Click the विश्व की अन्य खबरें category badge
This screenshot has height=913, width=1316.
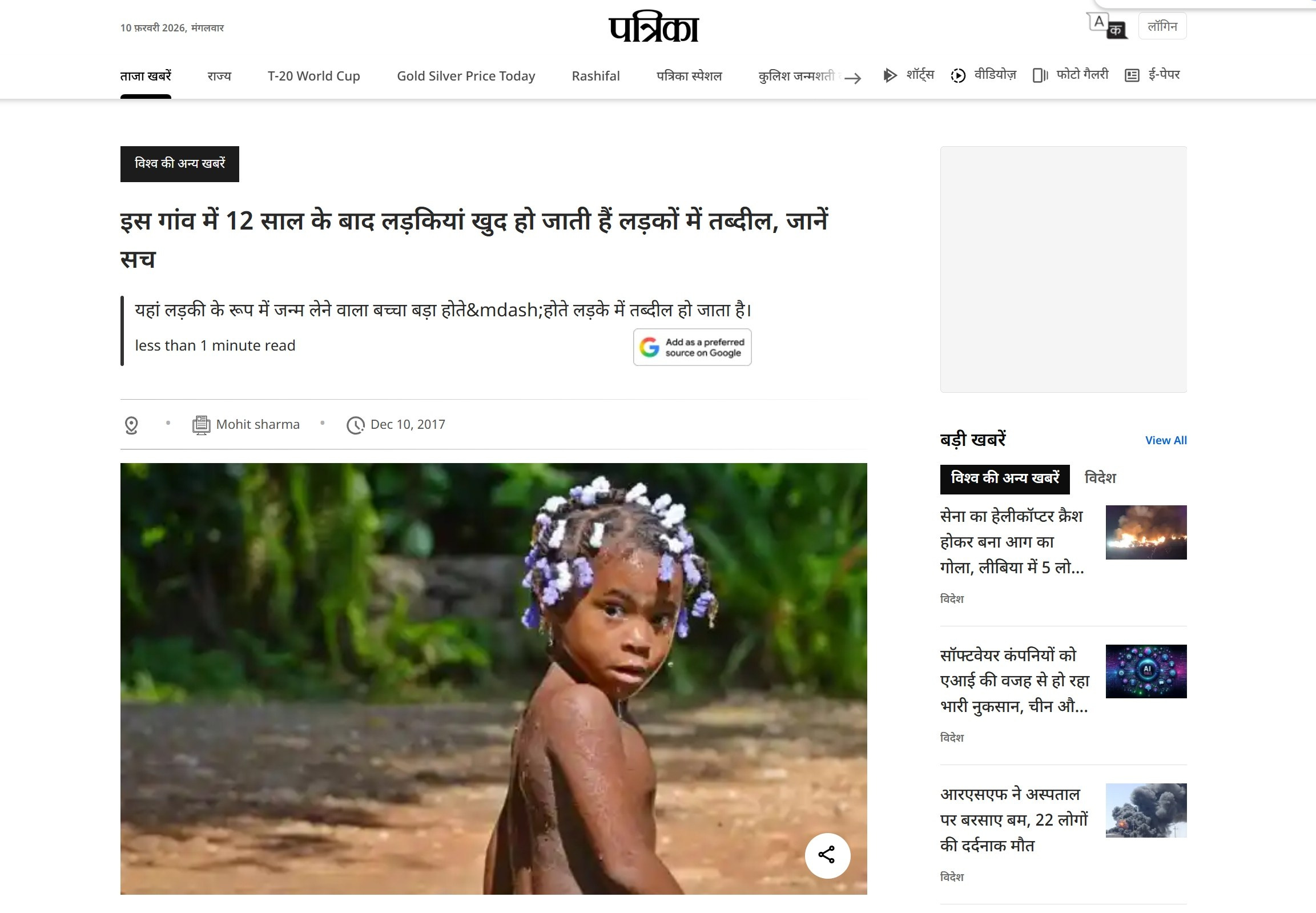[180, 164]
